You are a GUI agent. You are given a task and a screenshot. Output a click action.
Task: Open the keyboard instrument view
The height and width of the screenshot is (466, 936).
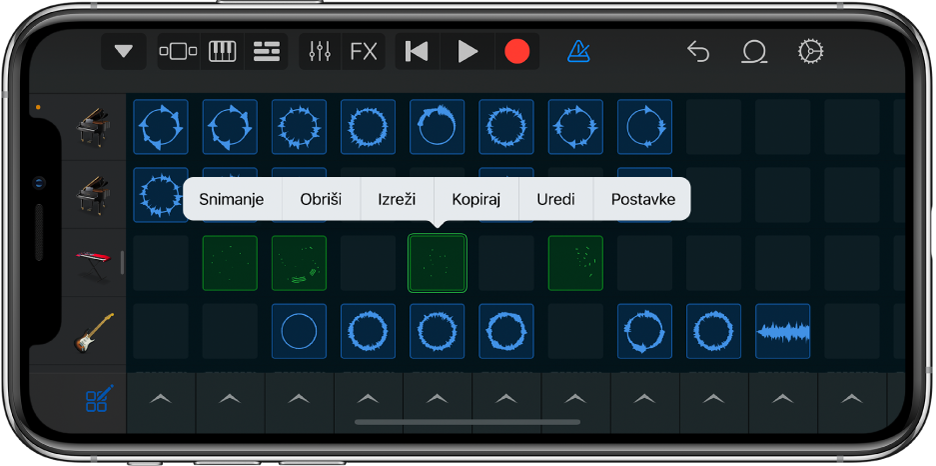tap(222, 52)
